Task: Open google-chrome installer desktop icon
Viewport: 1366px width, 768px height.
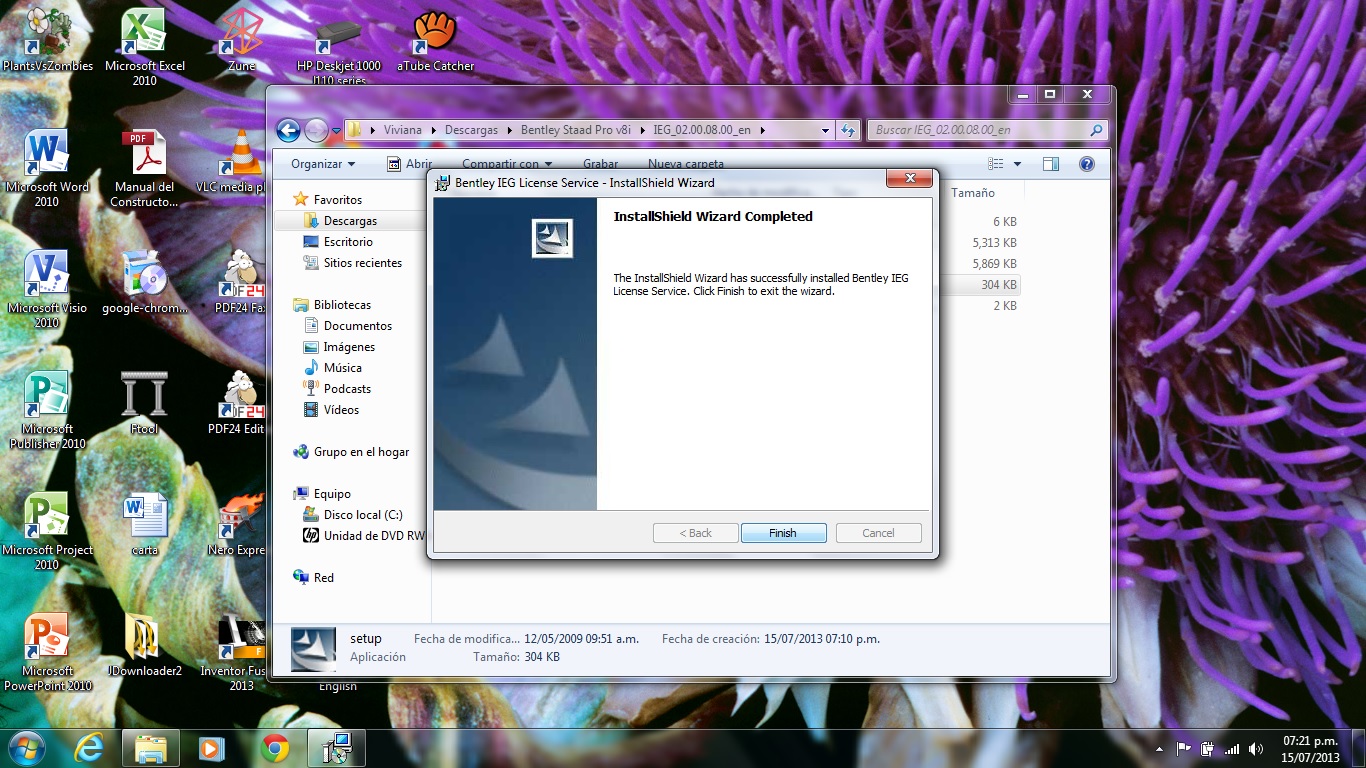Action: click(x=145, y=283)
